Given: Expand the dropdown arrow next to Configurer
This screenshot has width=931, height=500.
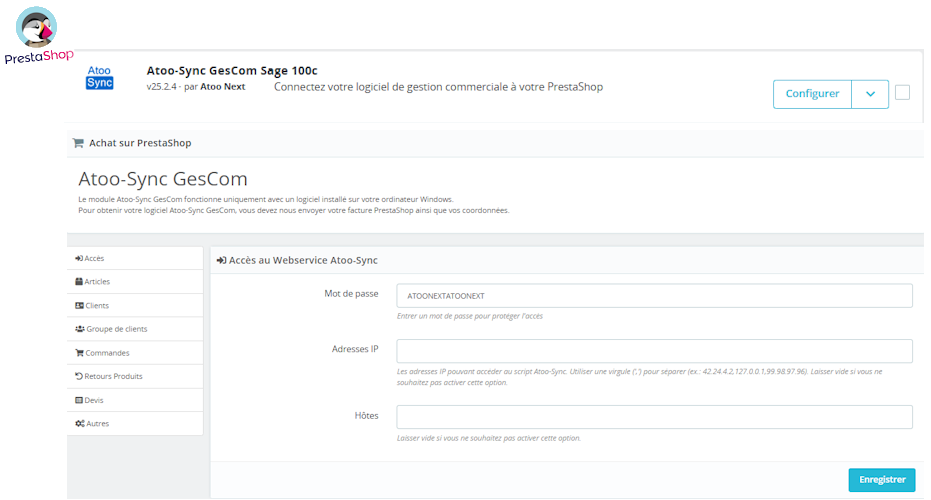Looking at the screenshot, I should click(x=869, y=94).
